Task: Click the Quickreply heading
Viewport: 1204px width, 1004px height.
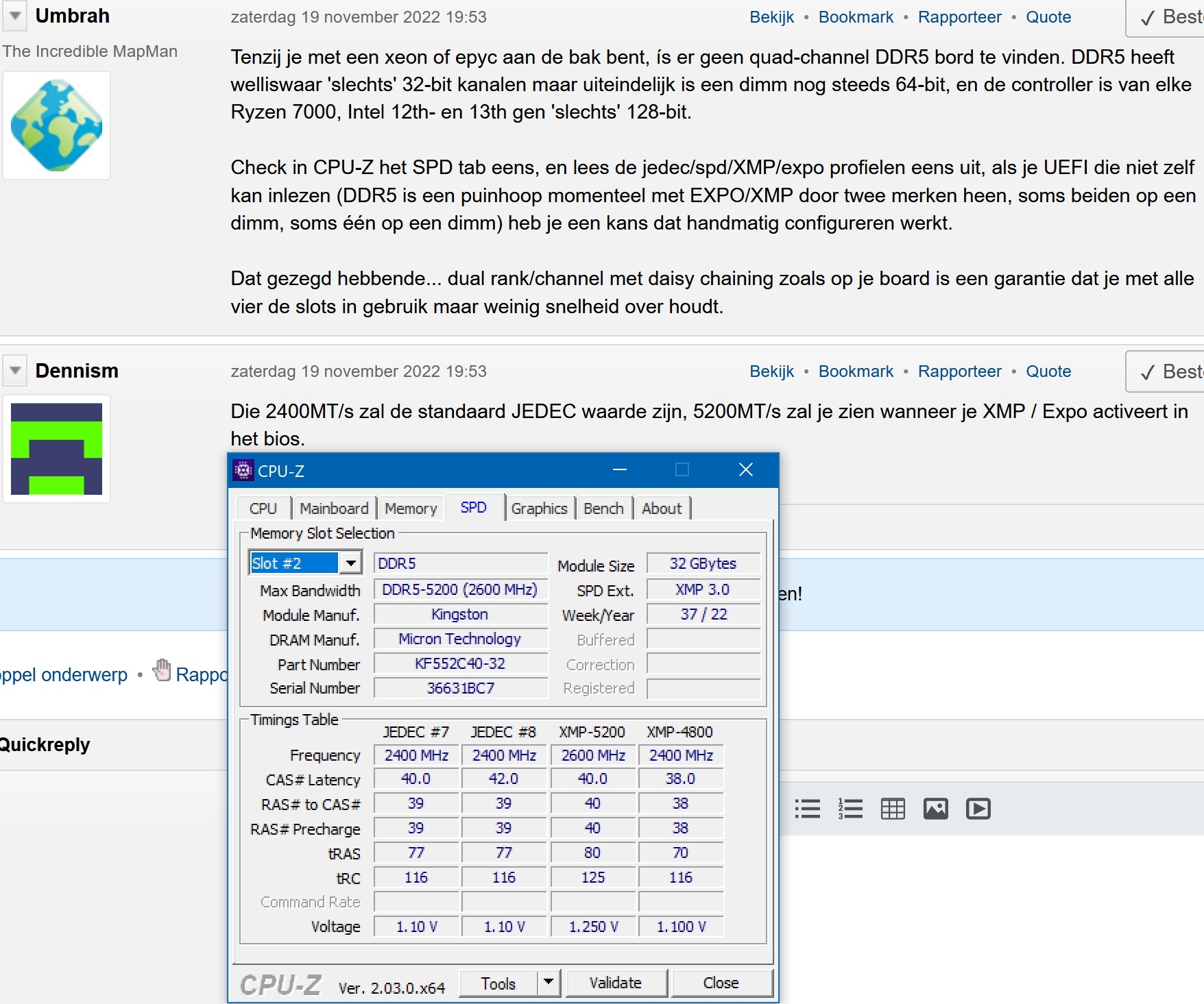Action: point(45,744)
